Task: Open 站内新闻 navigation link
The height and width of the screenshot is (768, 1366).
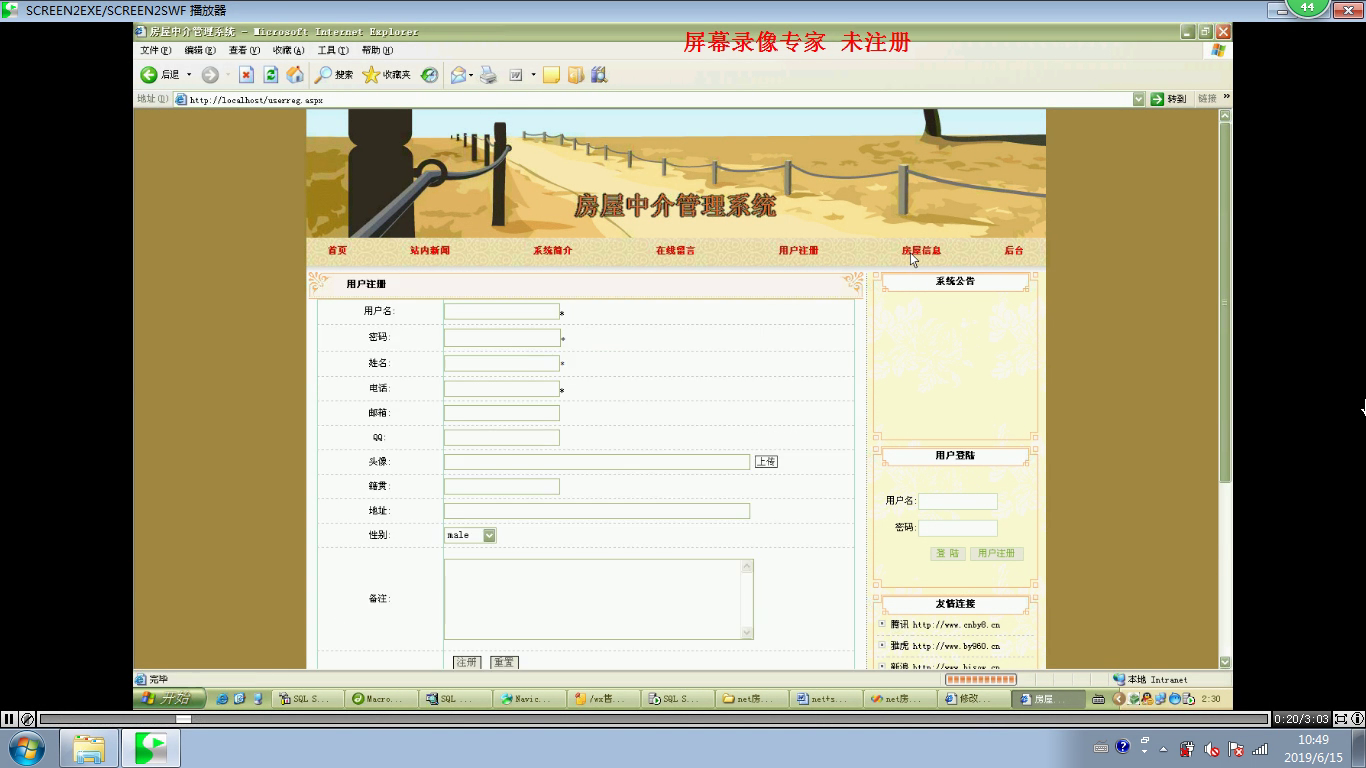Action: tap(430, 250)
